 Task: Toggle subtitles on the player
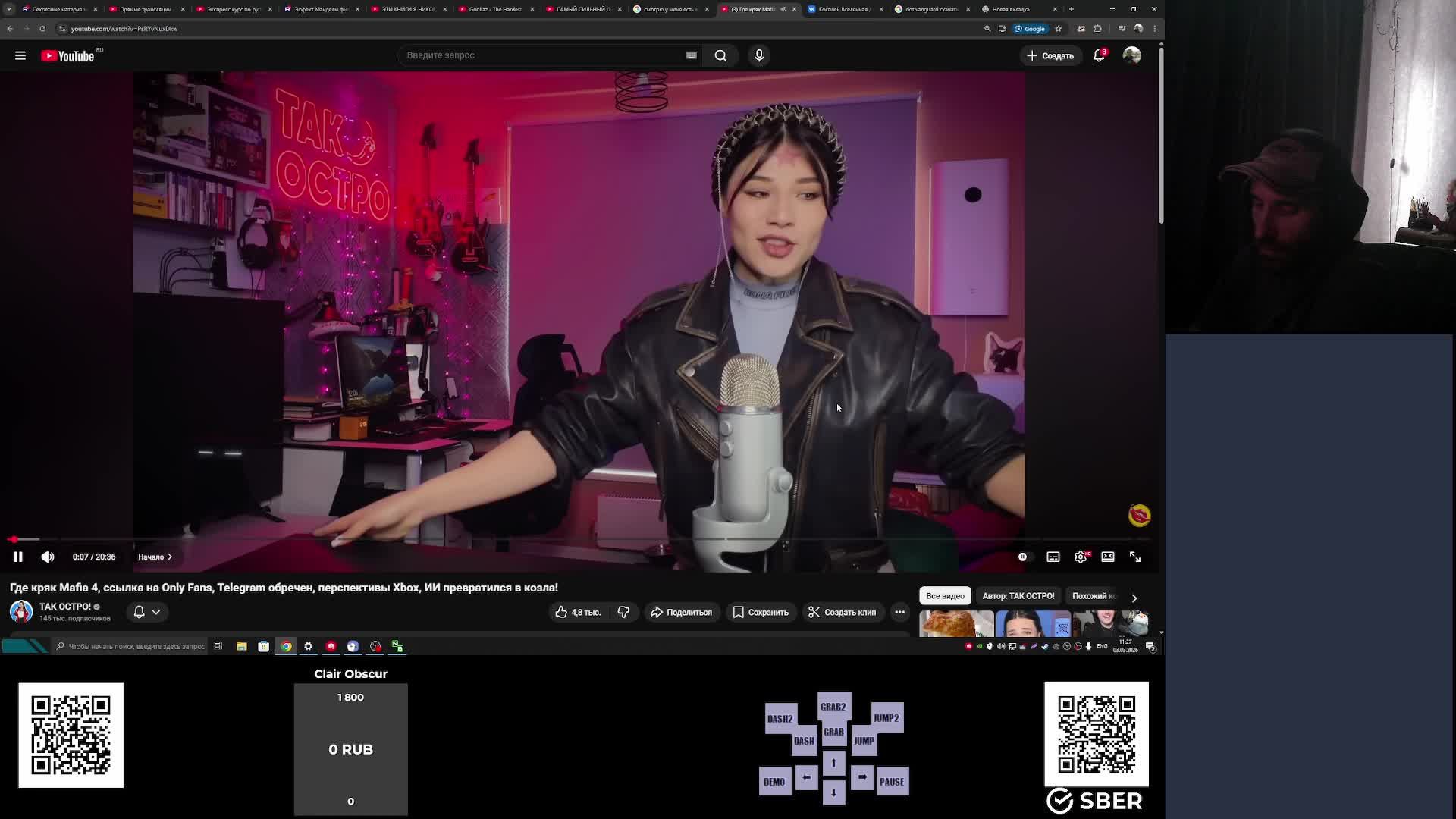(x=1053, y=557)
